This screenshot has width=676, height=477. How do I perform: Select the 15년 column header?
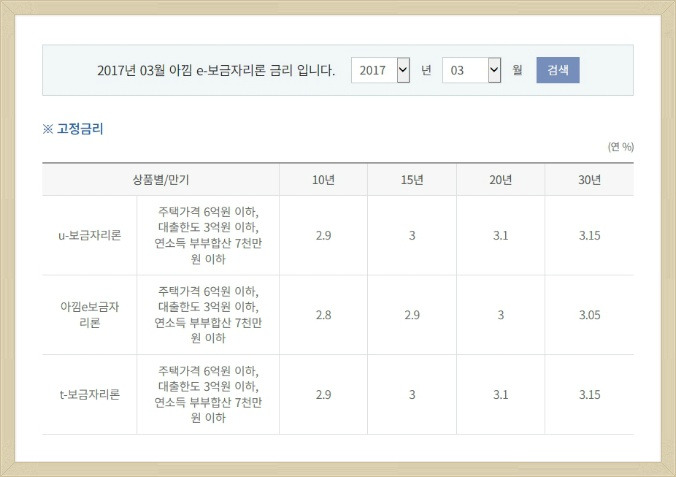click(412, 179)
